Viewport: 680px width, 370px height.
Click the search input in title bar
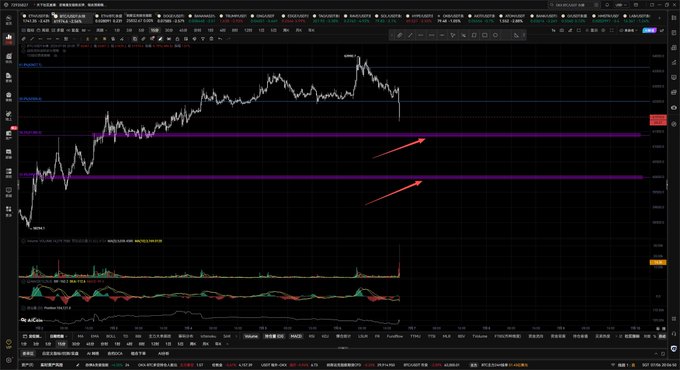(x=575, y=5)
